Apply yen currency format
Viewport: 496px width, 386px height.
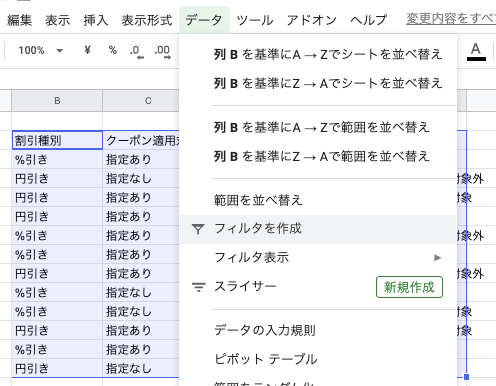pos(87,50)
